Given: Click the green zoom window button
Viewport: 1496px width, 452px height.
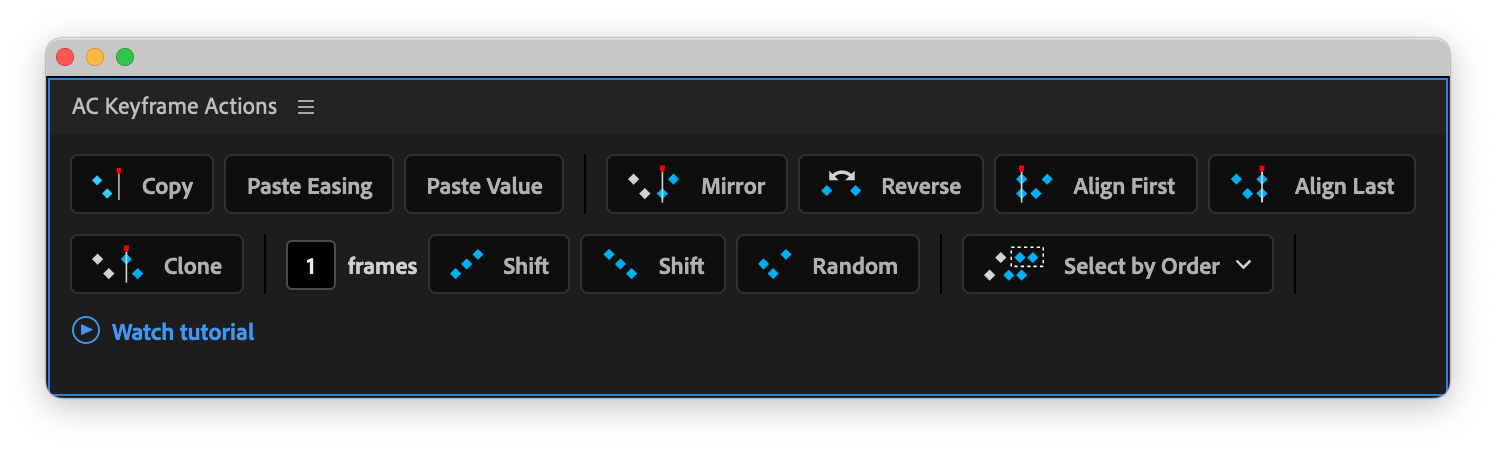Looking at the screenshot, I should point(125,57).
